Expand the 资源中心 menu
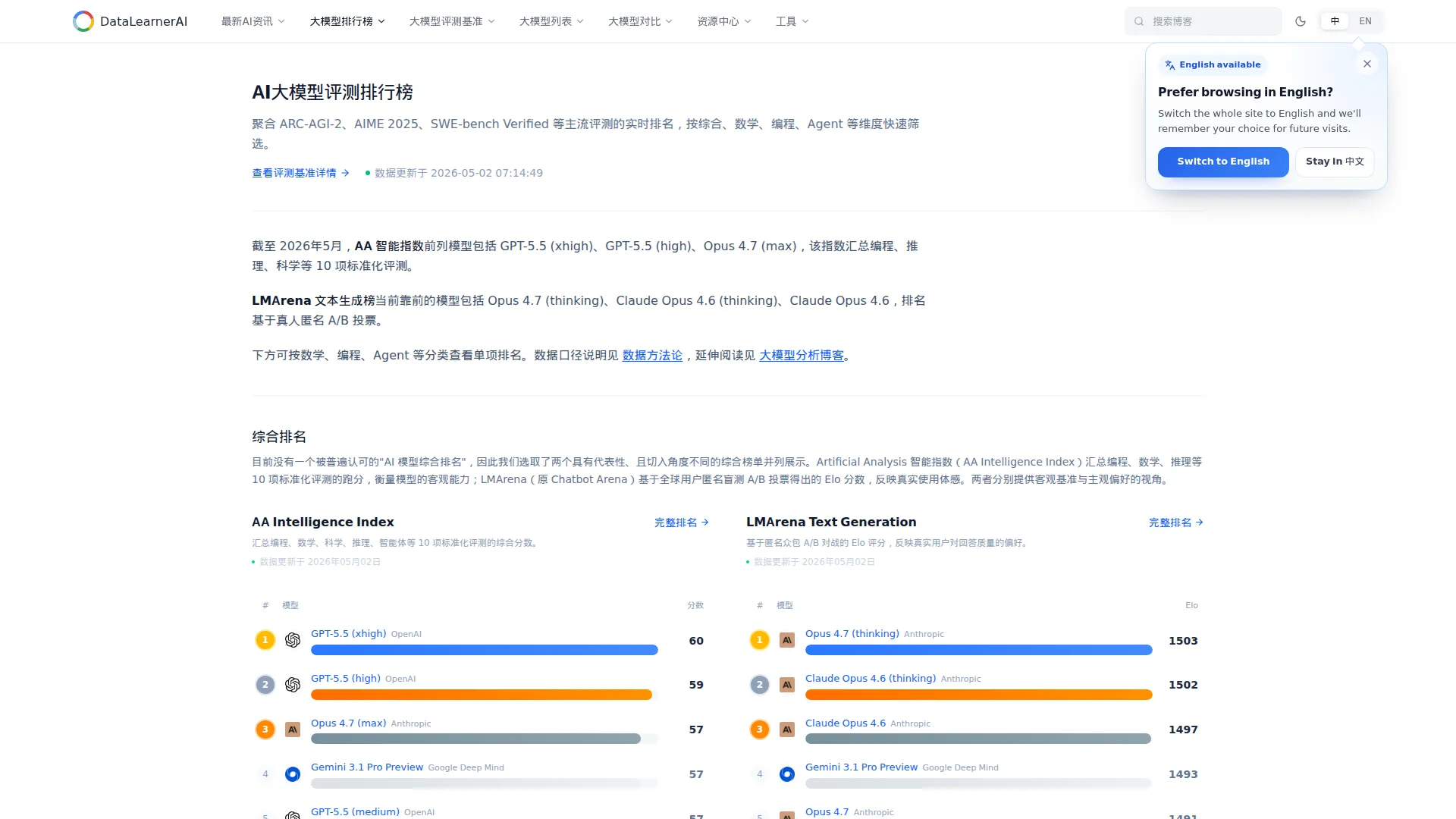 [x=724, y=21]
